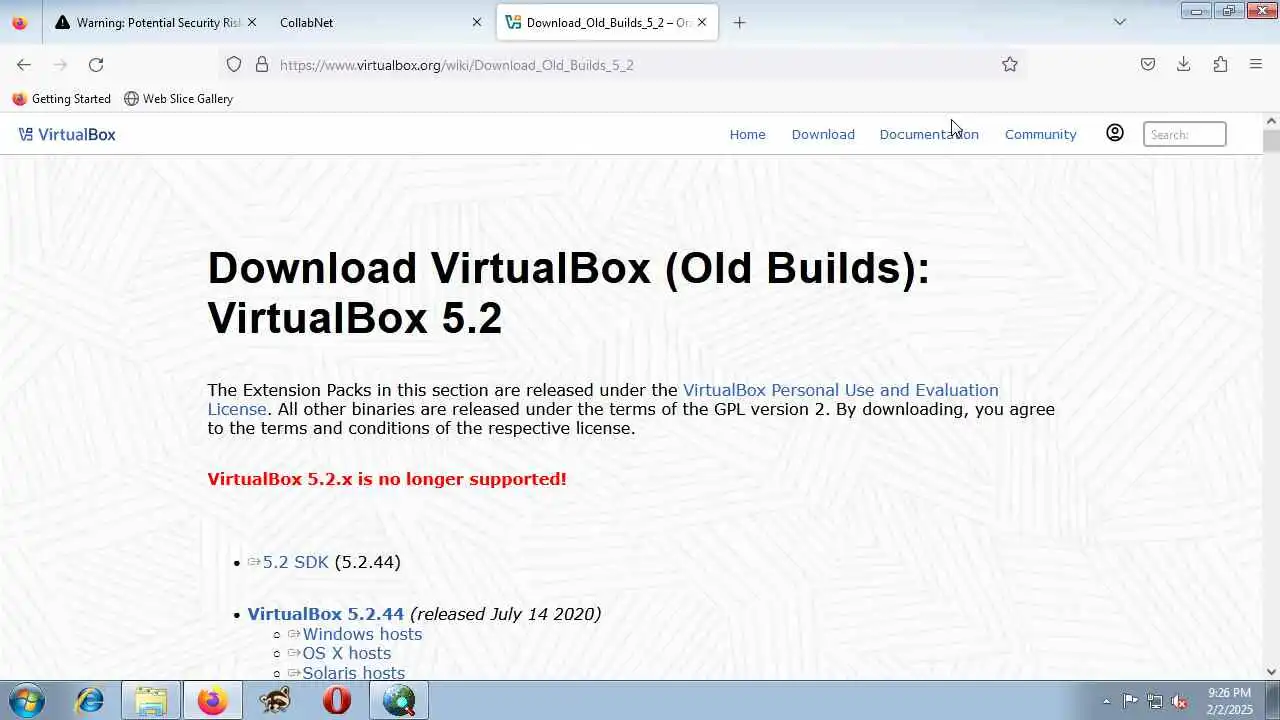
Task: Click the Firefox View icon in tab bar
Action: [x=20, y=22]
